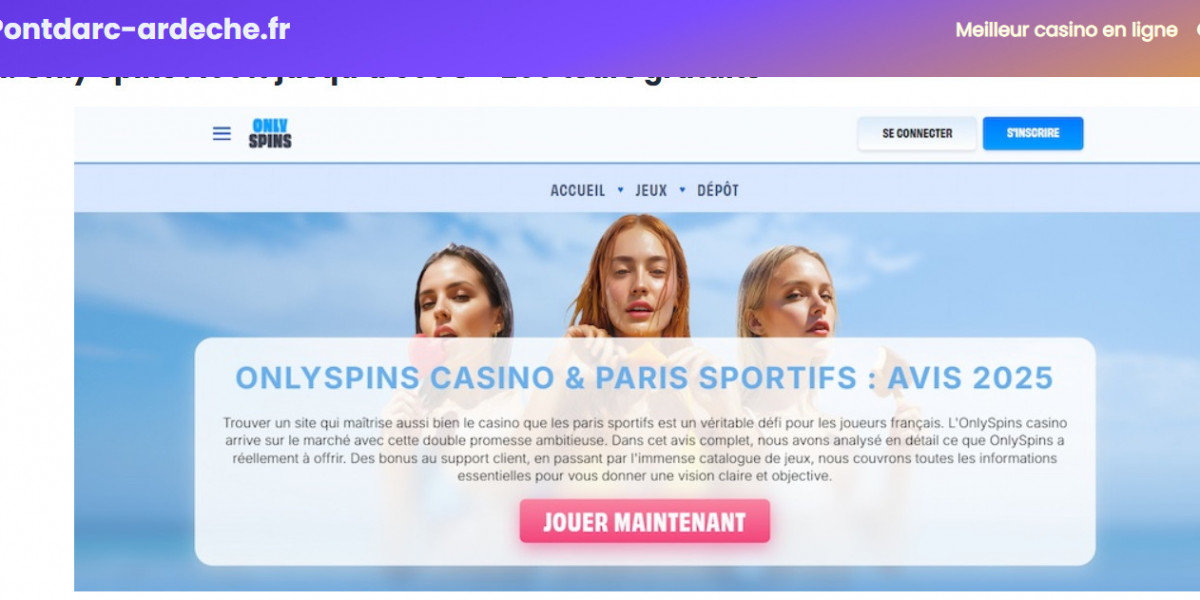Screen dimensions: 1200x600
Task: Open the hamburger menu beside OnlySpins logo
Action: point(222,134)
